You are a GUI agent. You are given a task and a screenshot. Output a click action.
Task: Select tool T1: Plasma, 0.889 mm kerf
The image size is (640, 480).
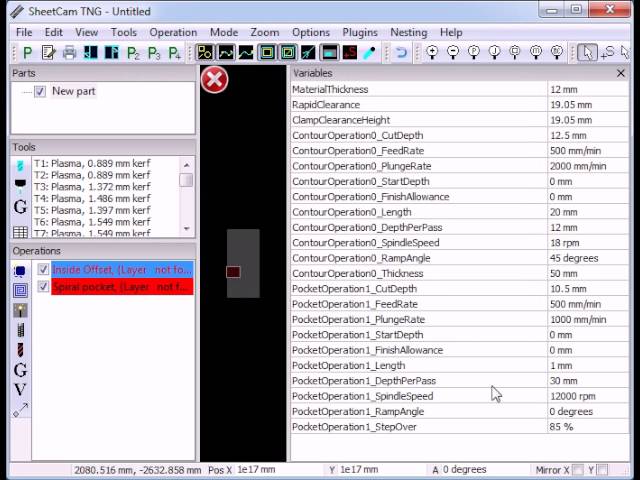pyautogui.click(x=92, y=163)
